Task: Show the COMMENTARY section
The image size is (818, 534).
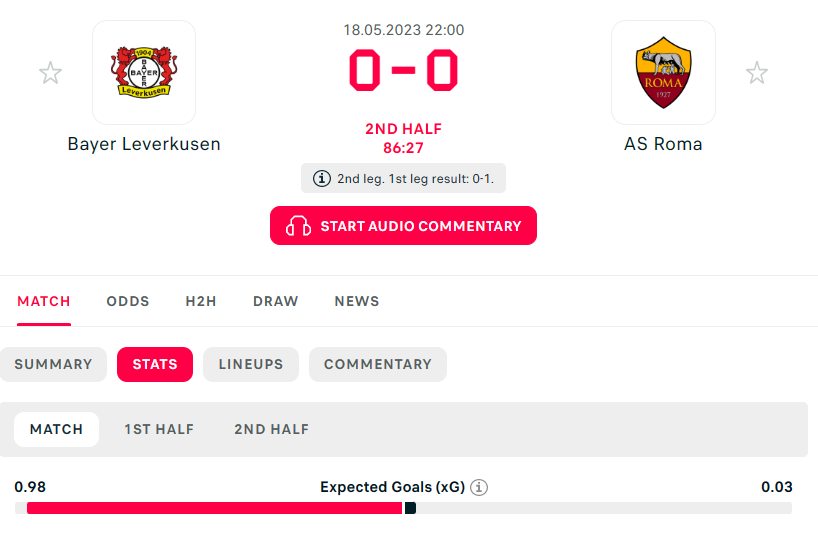Action: coord(378,364)
